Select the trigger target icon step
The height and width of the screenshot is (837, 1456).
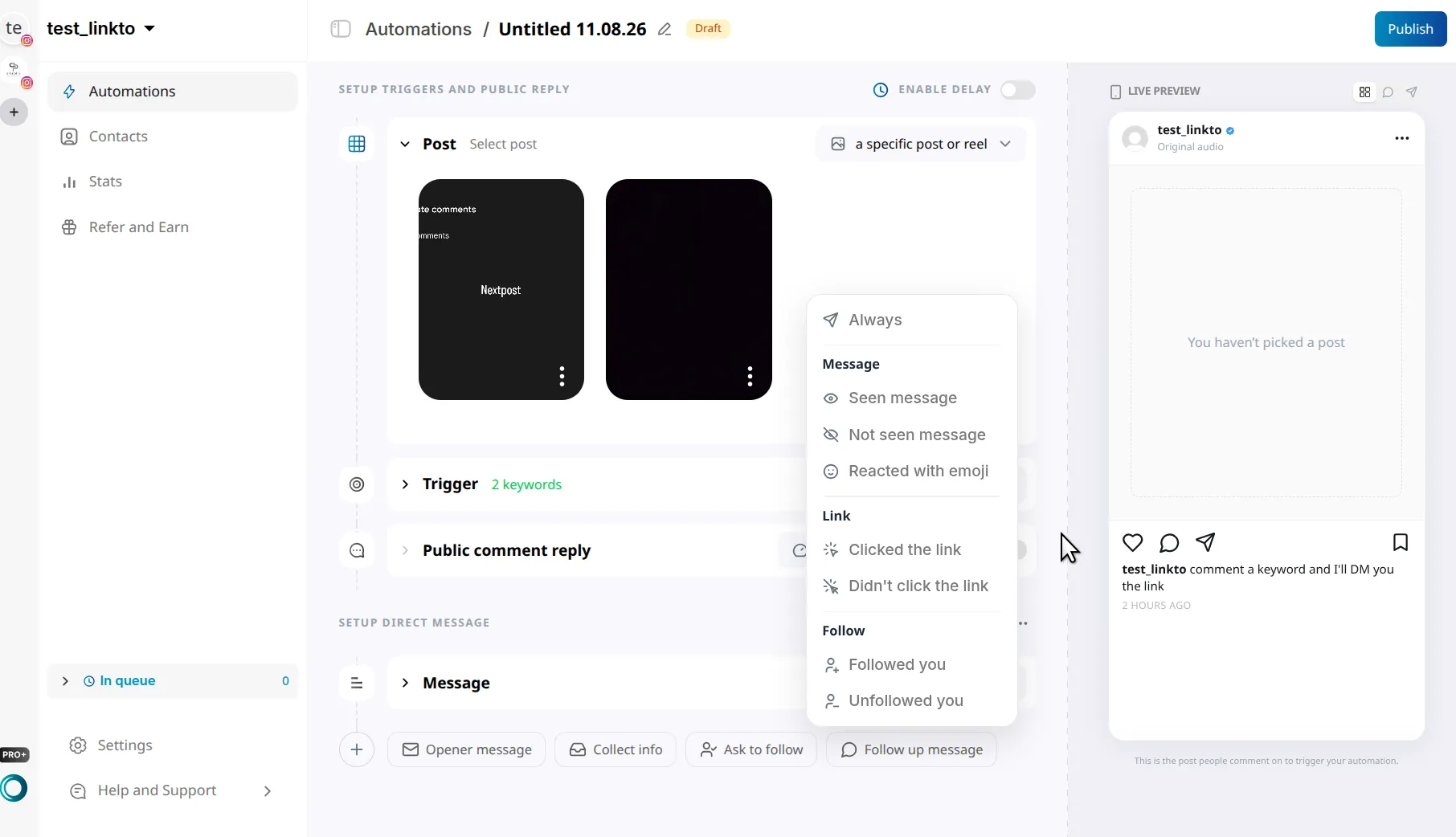coord(357,484)
